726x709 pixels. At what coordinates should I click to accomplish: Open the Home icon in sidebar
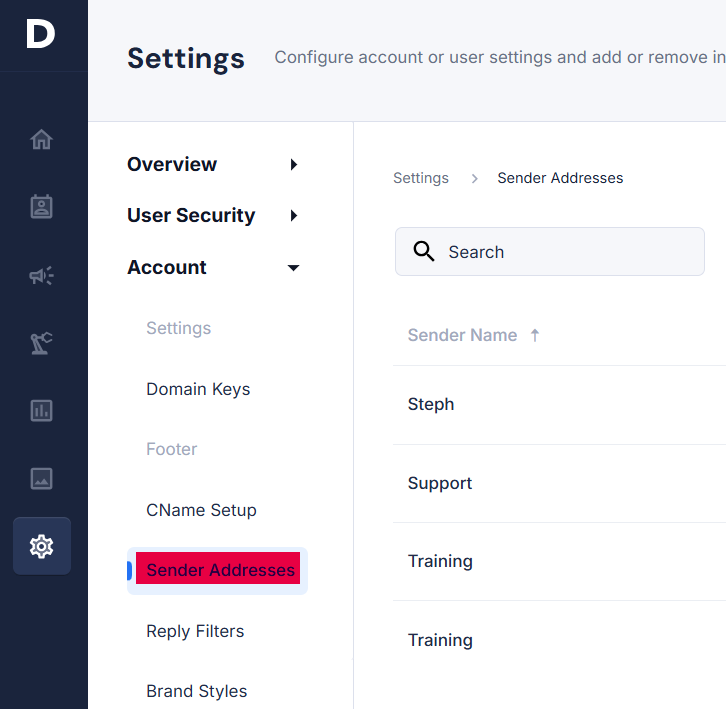tap(41, 139)
